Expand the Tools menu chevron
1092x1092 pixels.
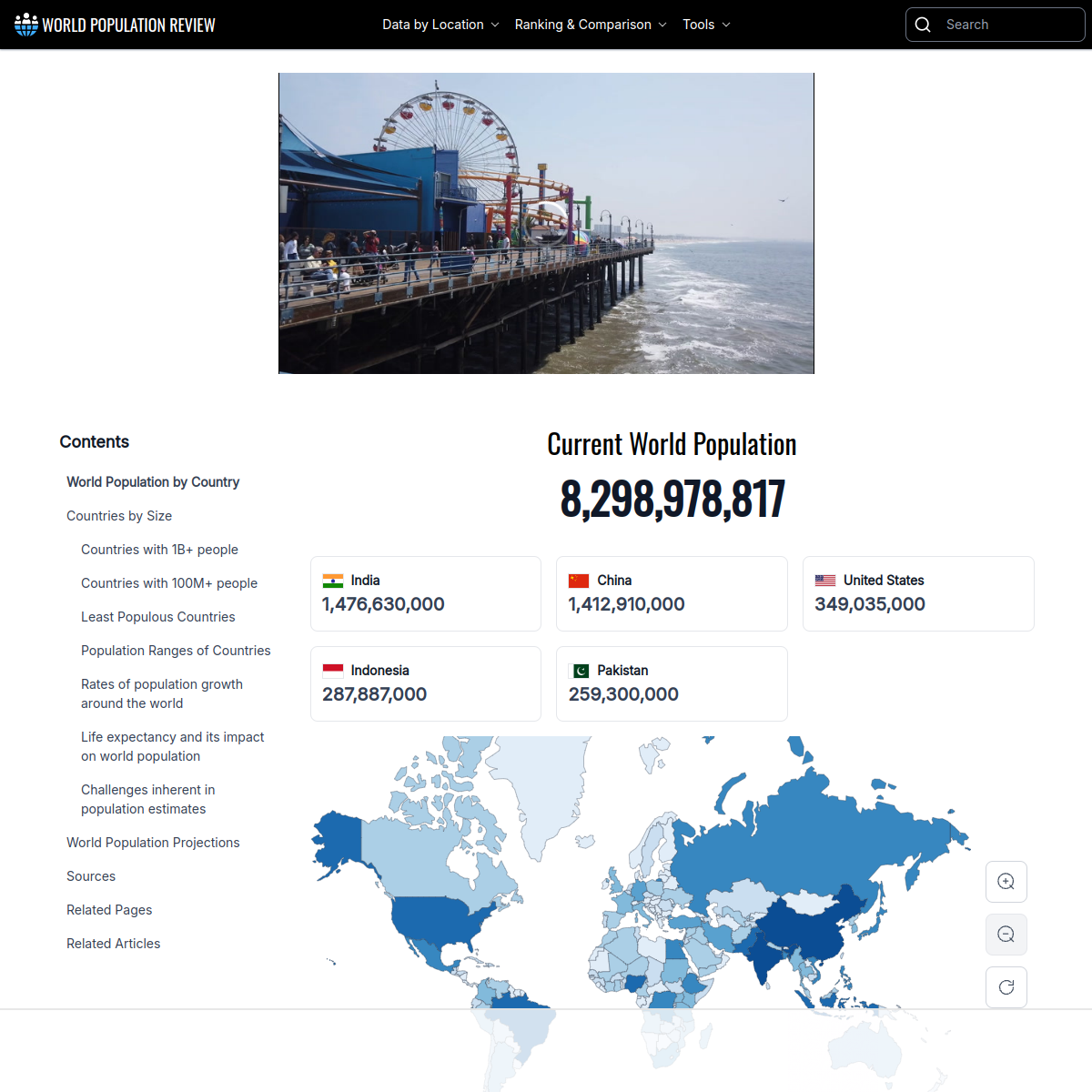(725, 25)
